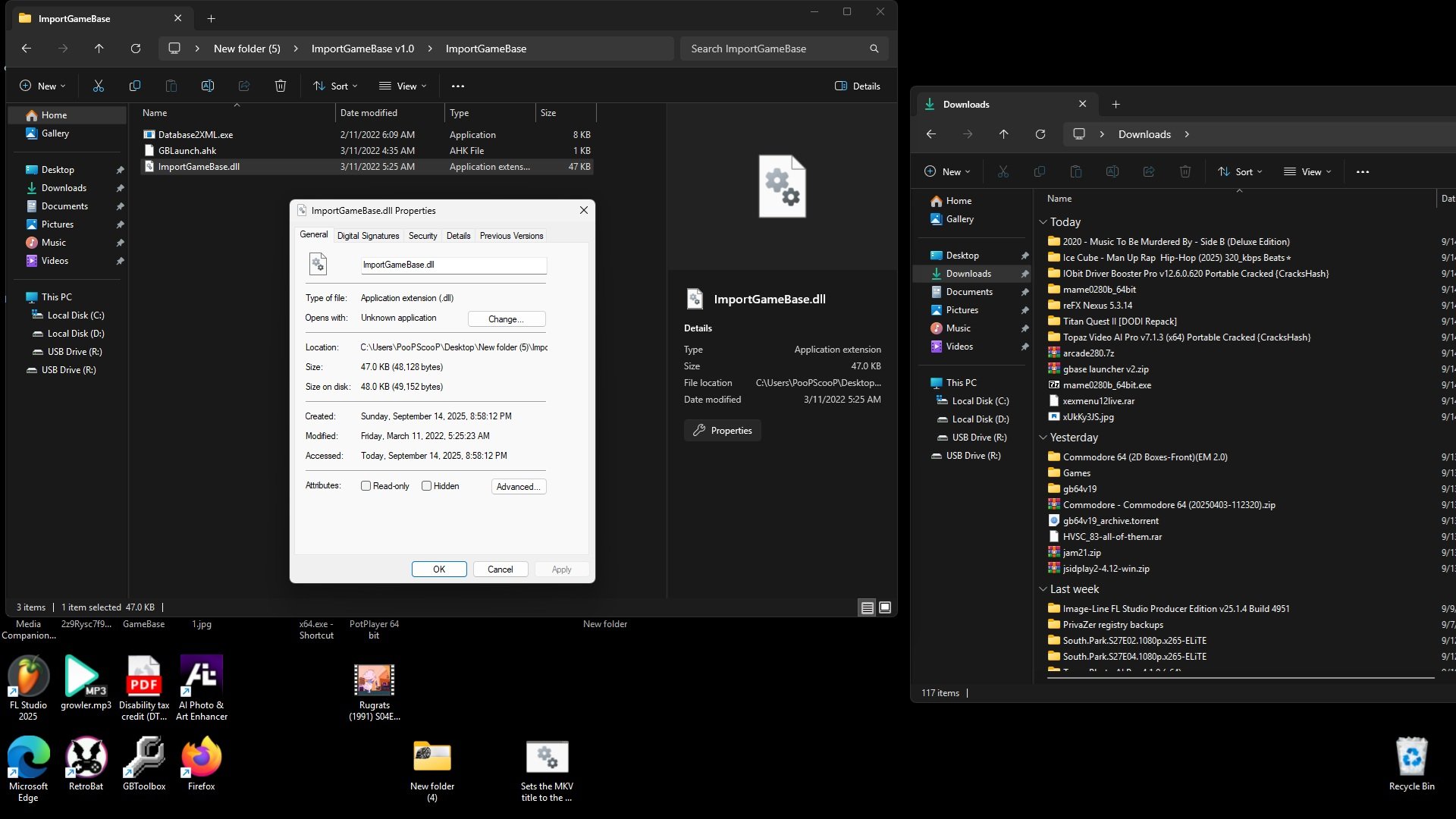This screenshot has width=1456, height=819.
Task: Open Sort dropdown in Downloads window
Action: 1240,171
